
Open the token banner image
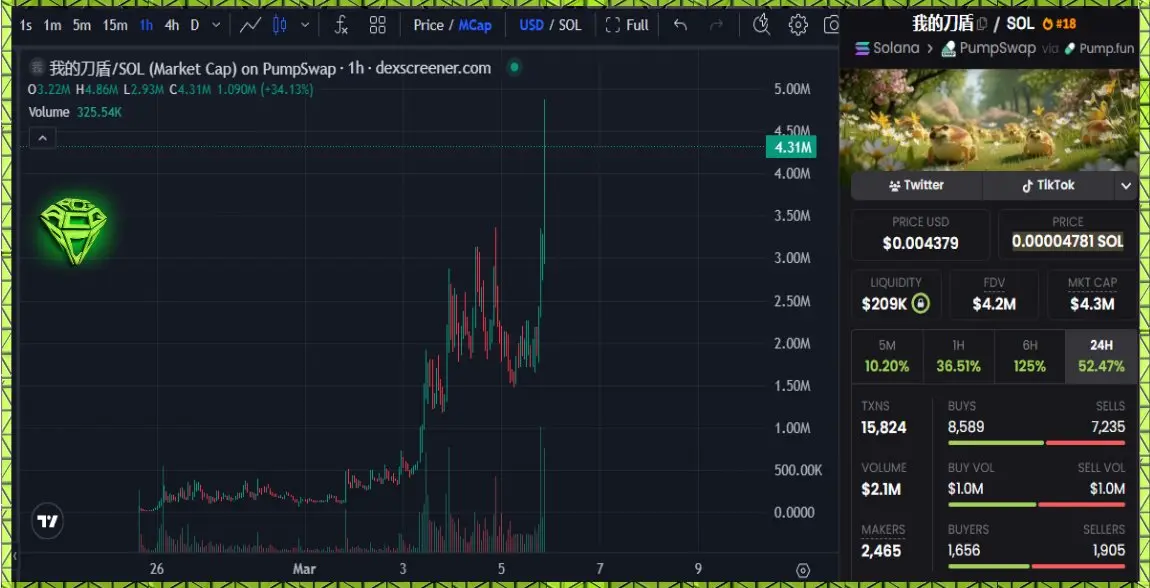pyautogui.click(x=989, y=120)
